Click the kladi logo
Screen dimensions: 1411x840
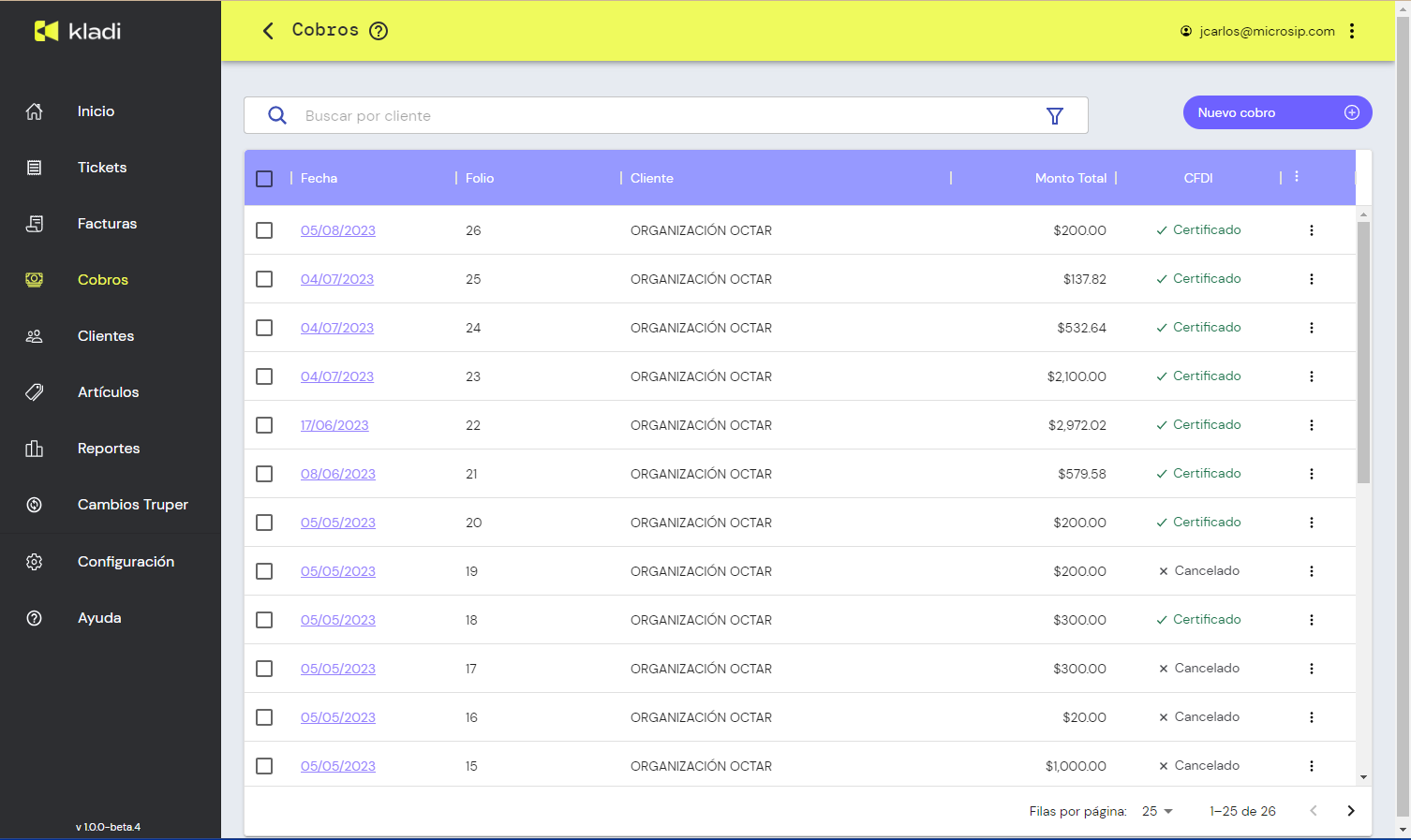click(78, 31)
